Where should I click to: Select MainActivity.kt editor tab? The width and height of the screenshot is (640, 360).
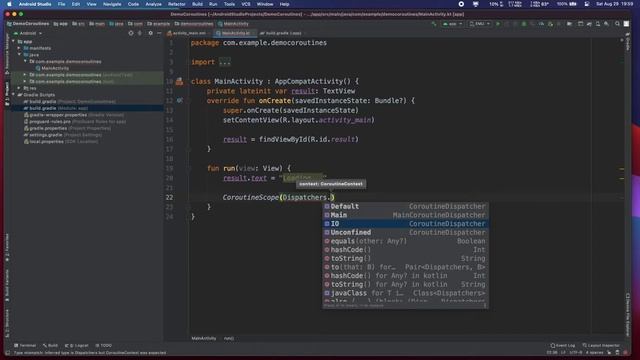tap(235, 33)
